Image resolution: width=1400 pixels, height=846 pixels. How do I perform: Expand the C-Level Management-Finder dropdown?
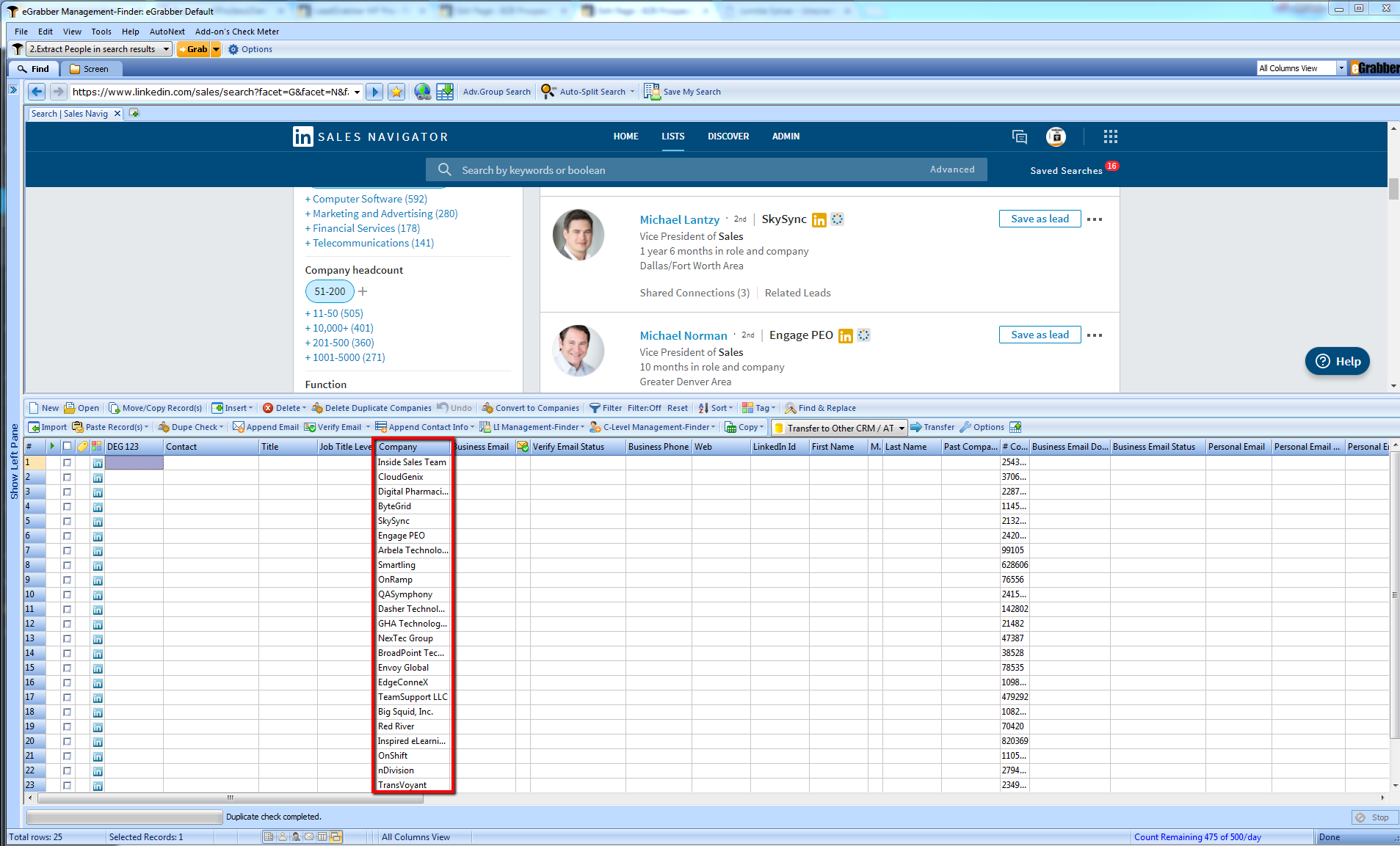(x=713, y=427)
